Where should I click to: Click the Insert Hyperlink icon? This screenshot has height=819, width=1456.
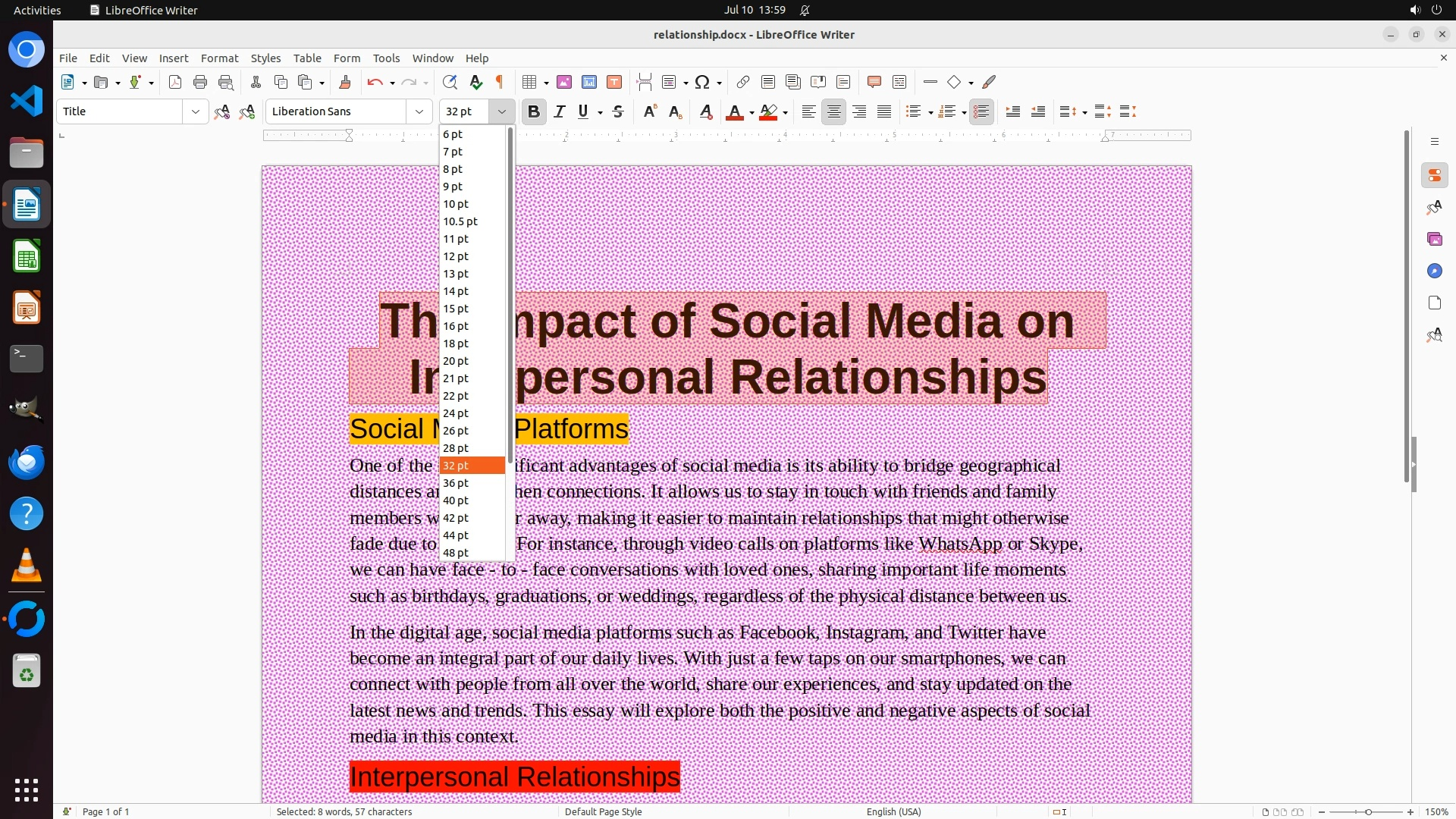tap(743, 83)
